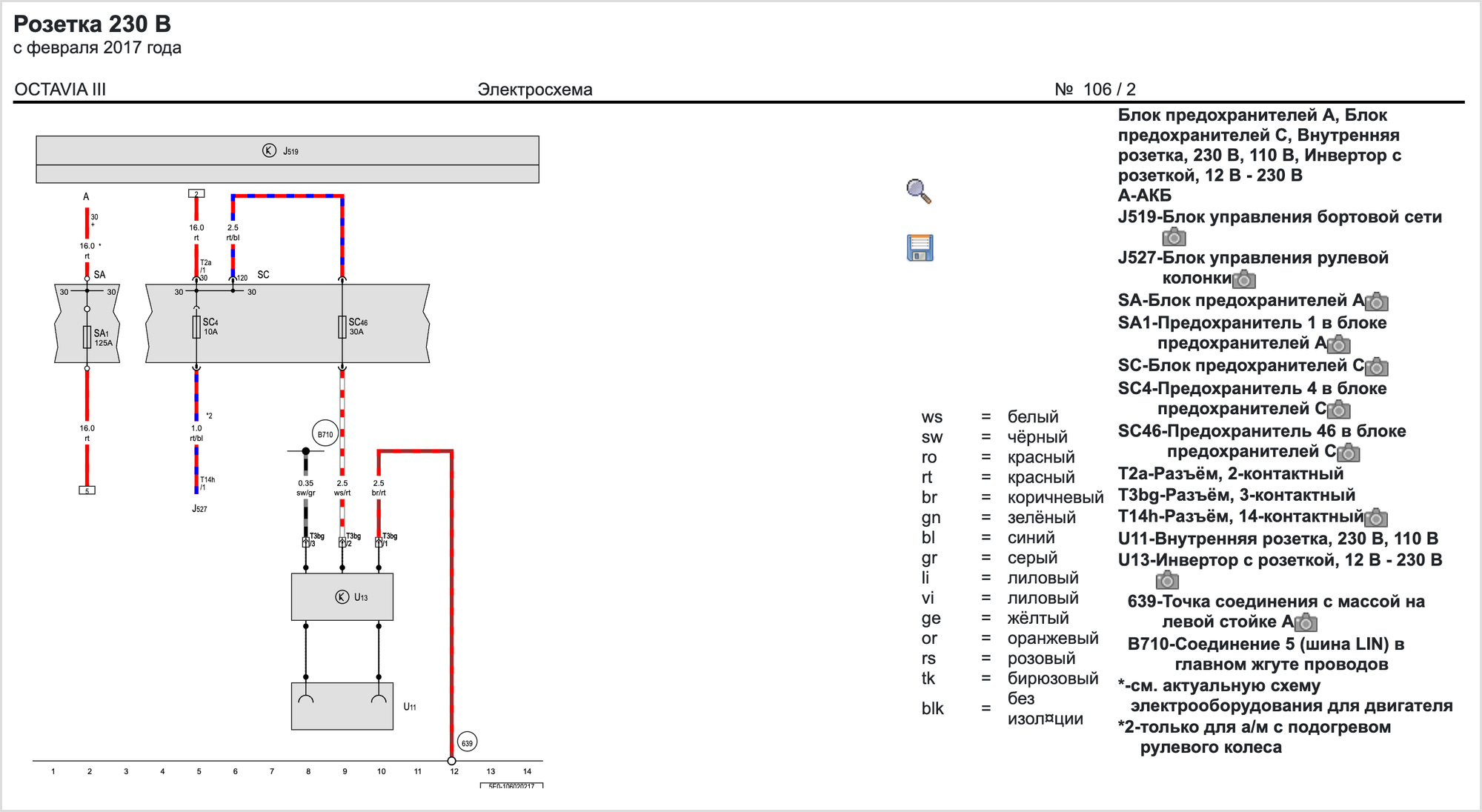This screenshot has height=812, width=1482.
Task: Click the U13 inverter block in the diagram
Action: (x=342, y=597)
